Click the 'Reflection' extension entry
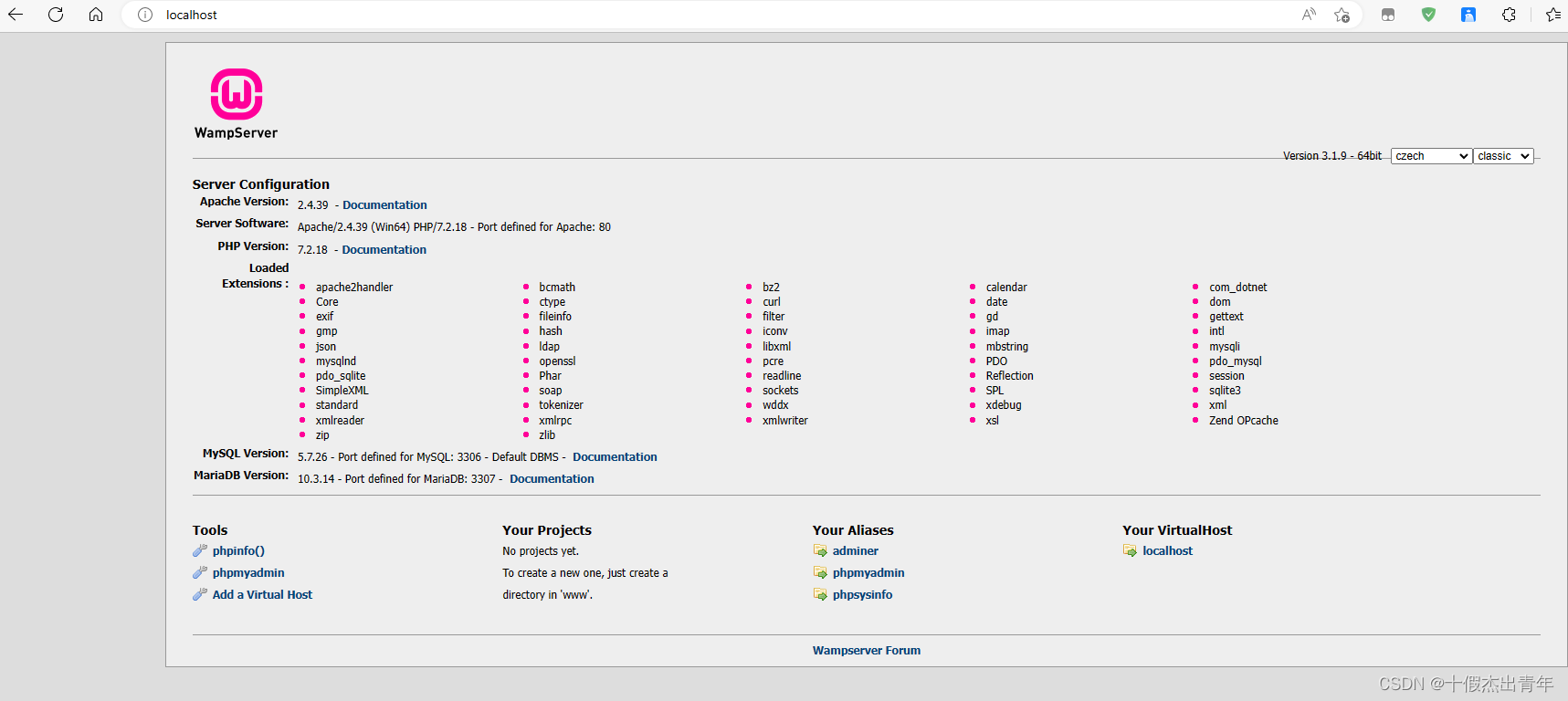 coord(1010,376)
